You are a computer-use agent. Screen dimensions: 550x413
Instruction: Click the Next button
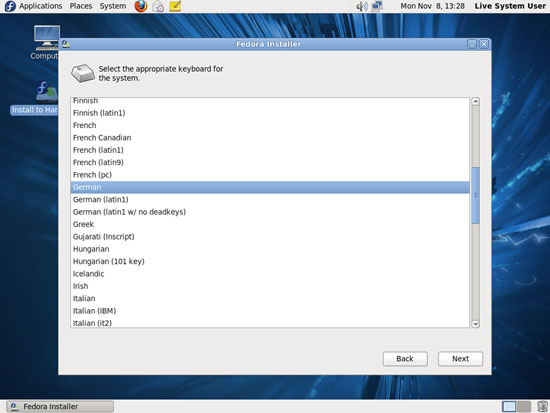pos(460,359)
